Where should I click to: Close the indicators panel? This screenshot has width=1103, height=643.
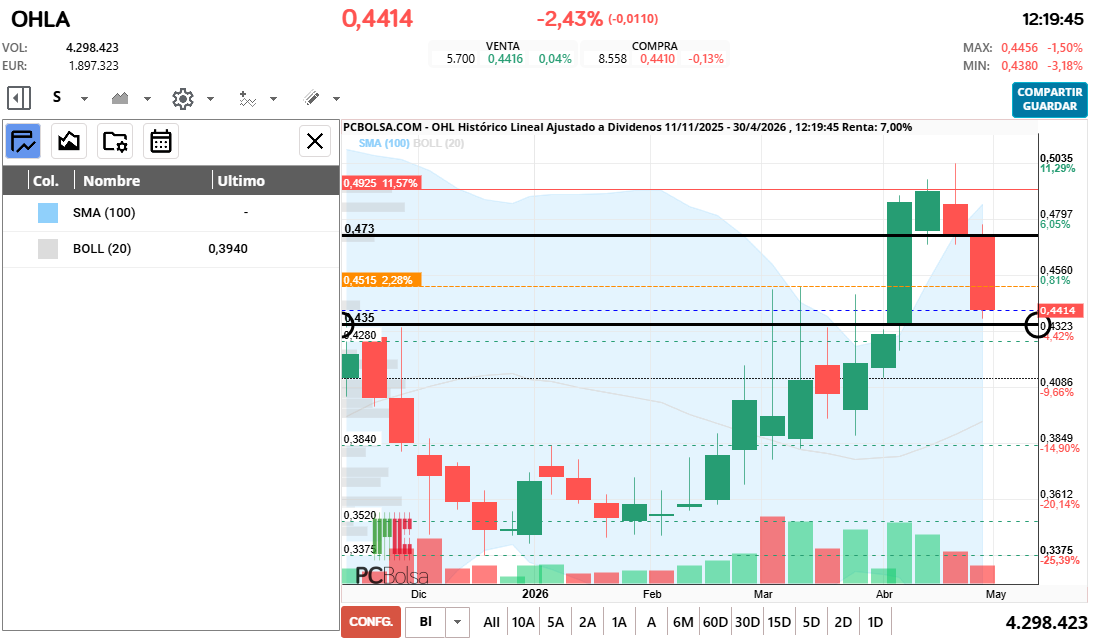(x=316, y=141)
